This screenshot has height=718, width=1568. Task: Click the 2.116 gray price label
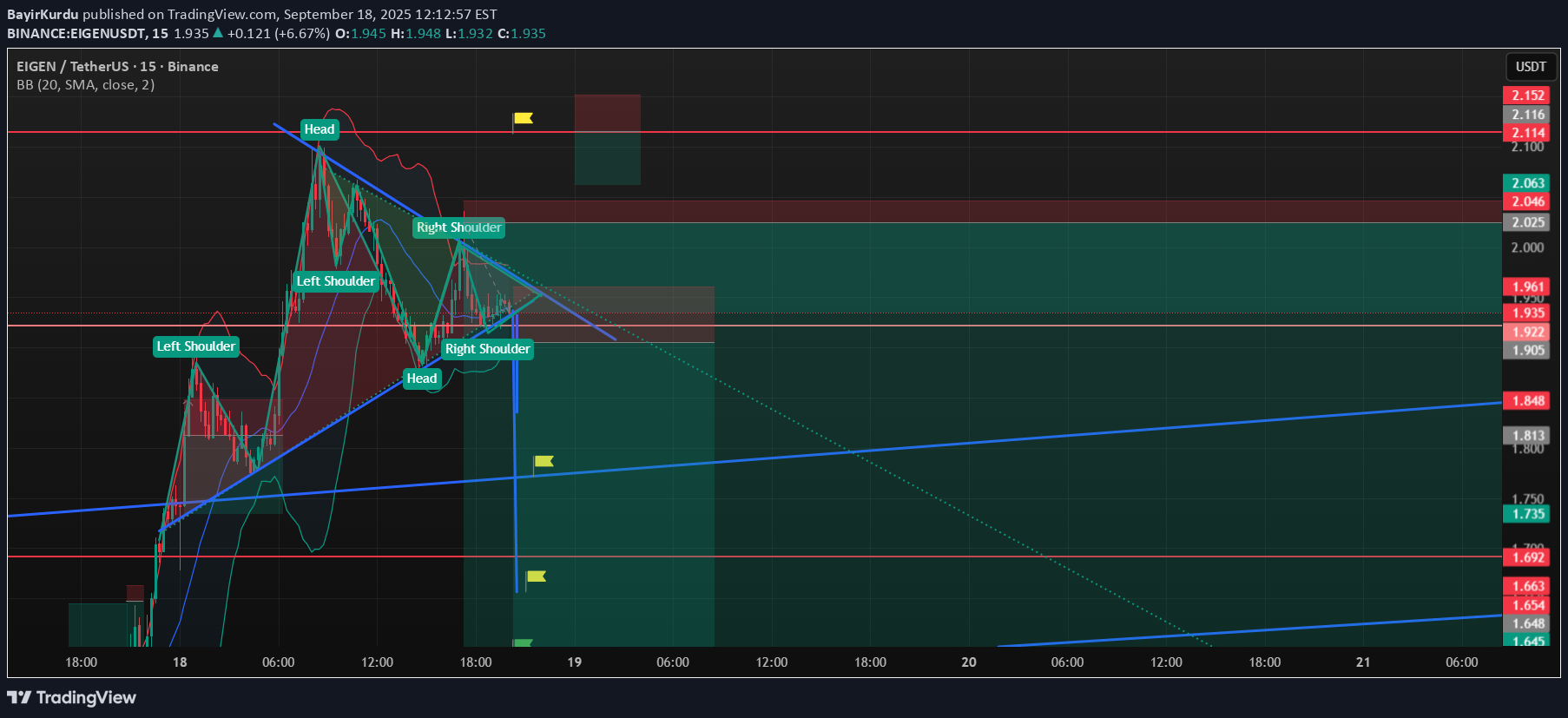(x=1527, y=115)
